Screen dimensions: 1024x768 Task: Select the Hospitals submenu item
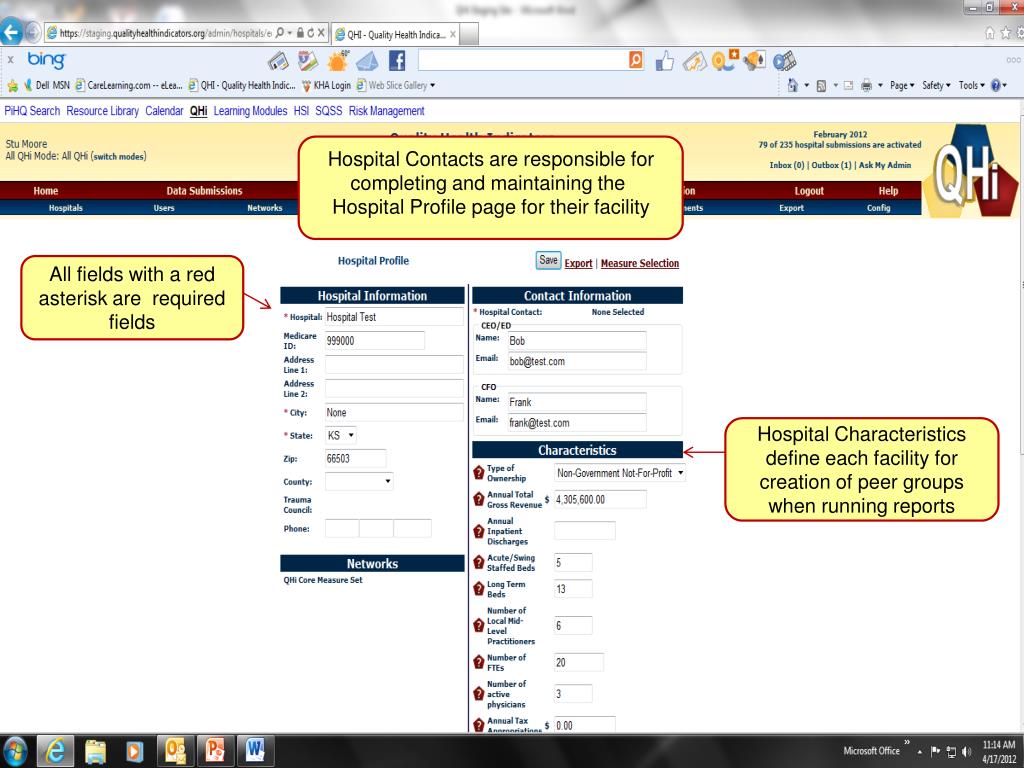(66, 208)
